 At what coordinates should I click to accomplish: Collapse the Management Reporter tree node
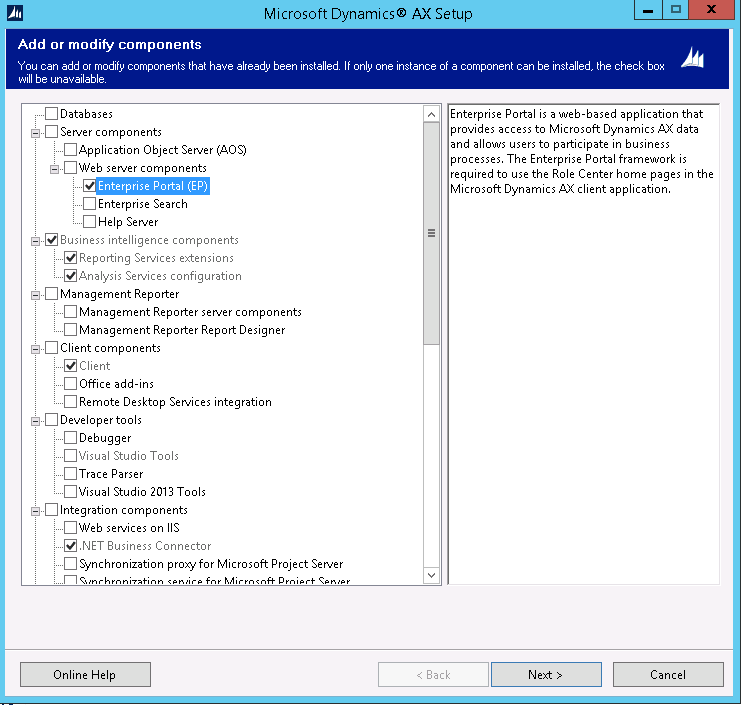35,295
